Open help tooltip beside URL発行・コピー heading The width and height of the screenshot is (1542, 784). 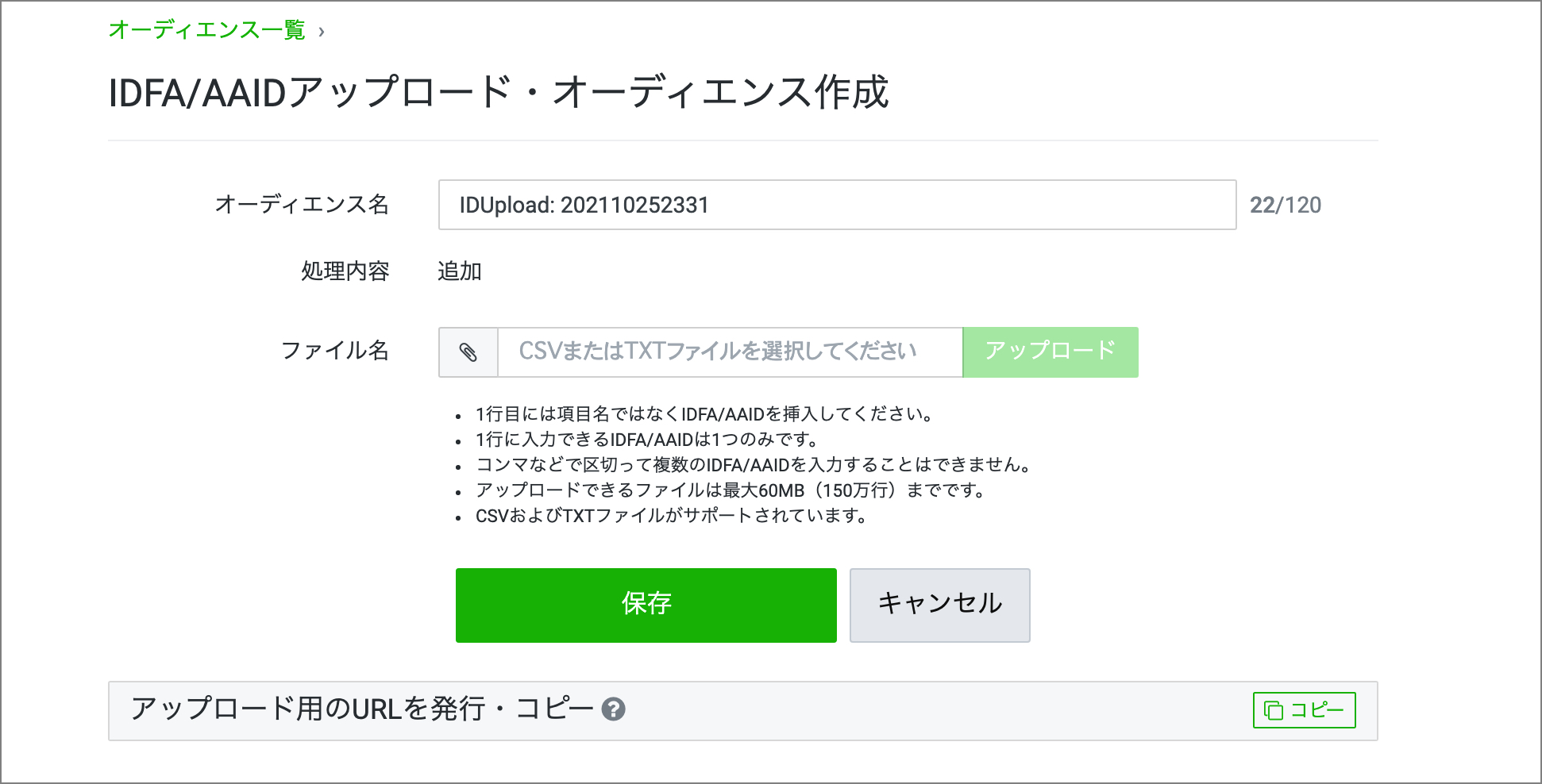613,709
